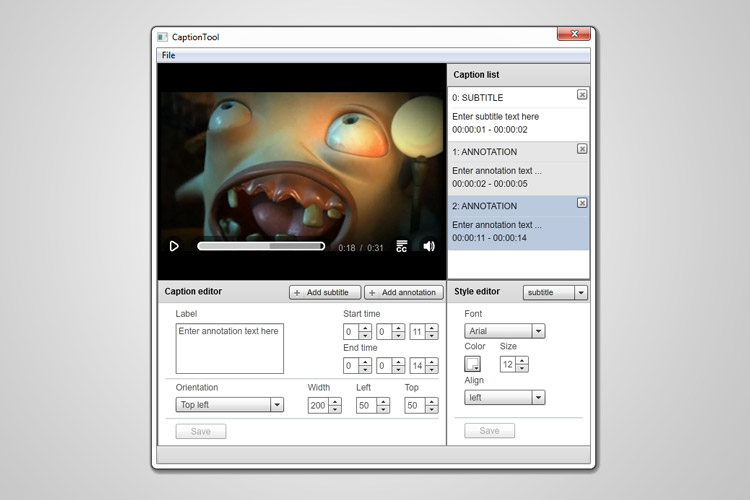Screen dimensions: 750x500
Task: Save the caption editor changes
Action: [x=201, y=432]
